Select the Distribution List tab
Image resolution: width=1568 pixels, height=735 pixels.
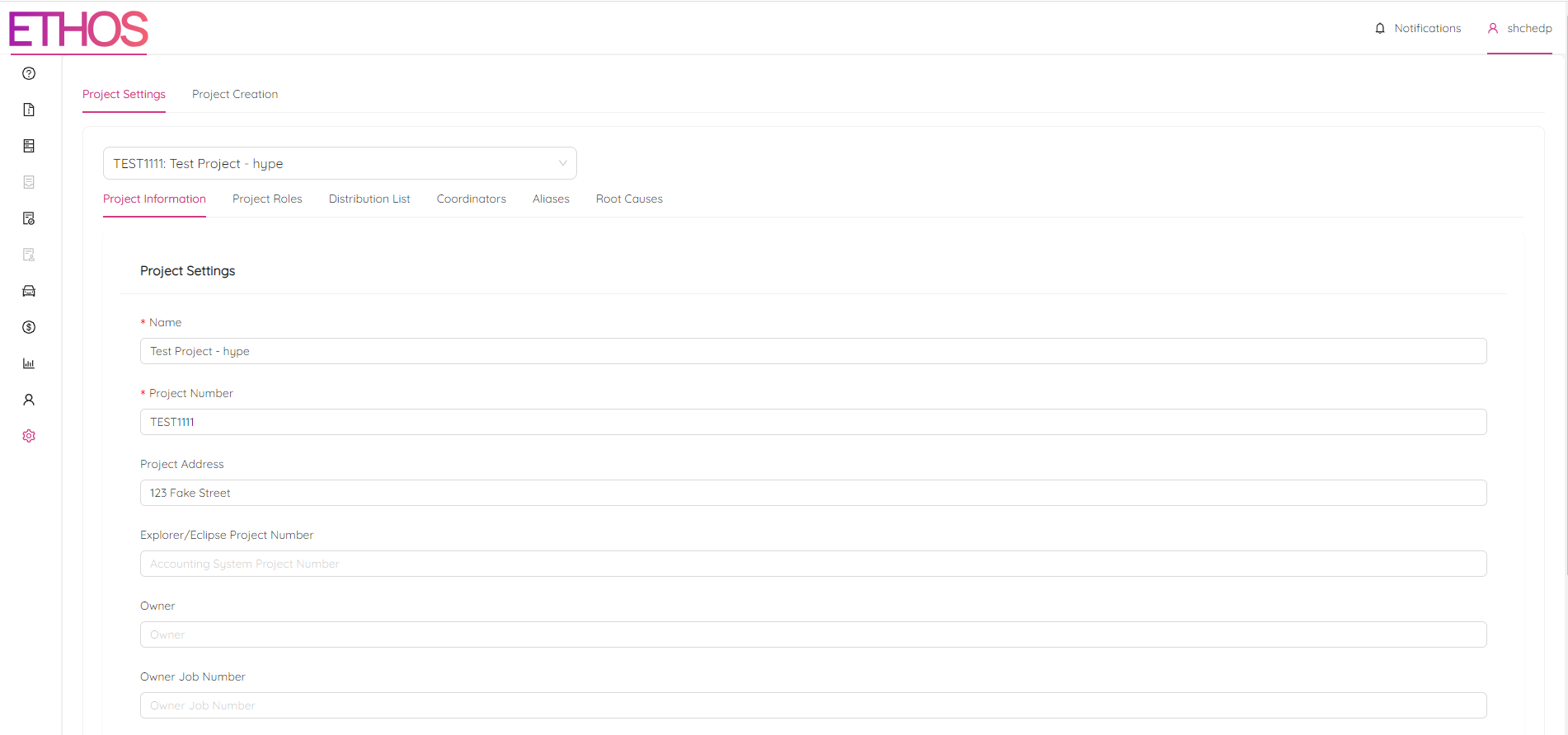[369, 199]
